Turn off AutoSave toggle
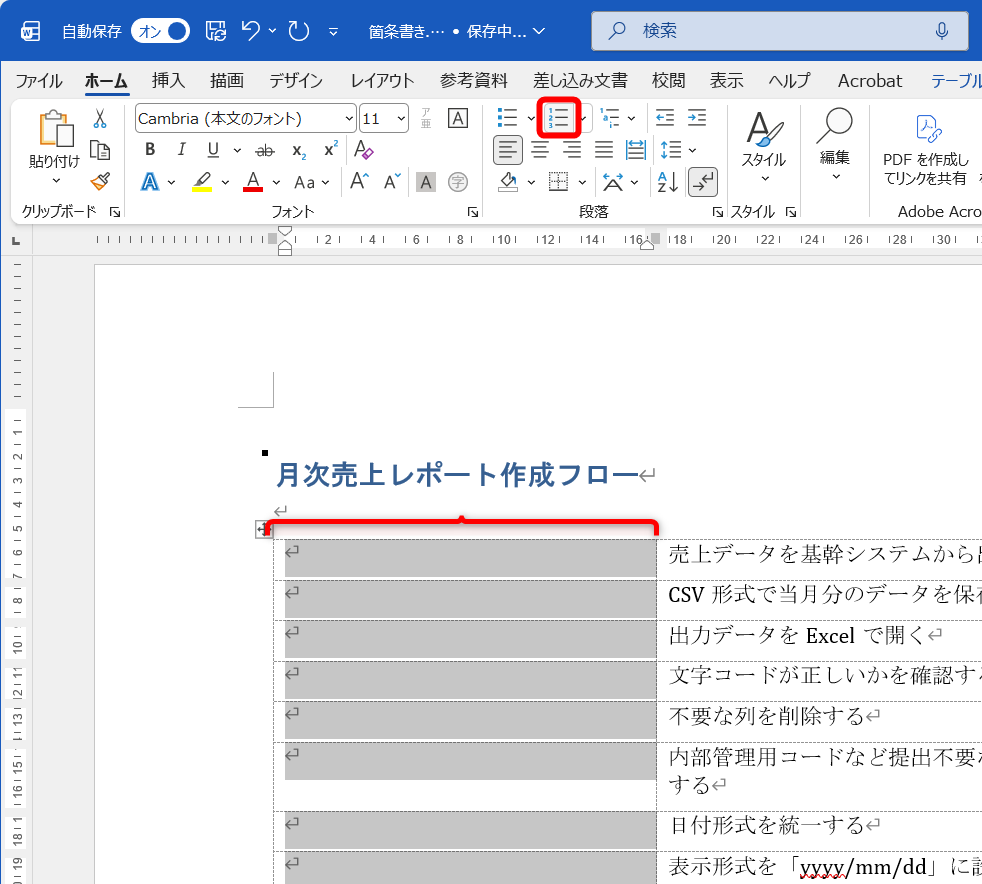 coord(160,31)
